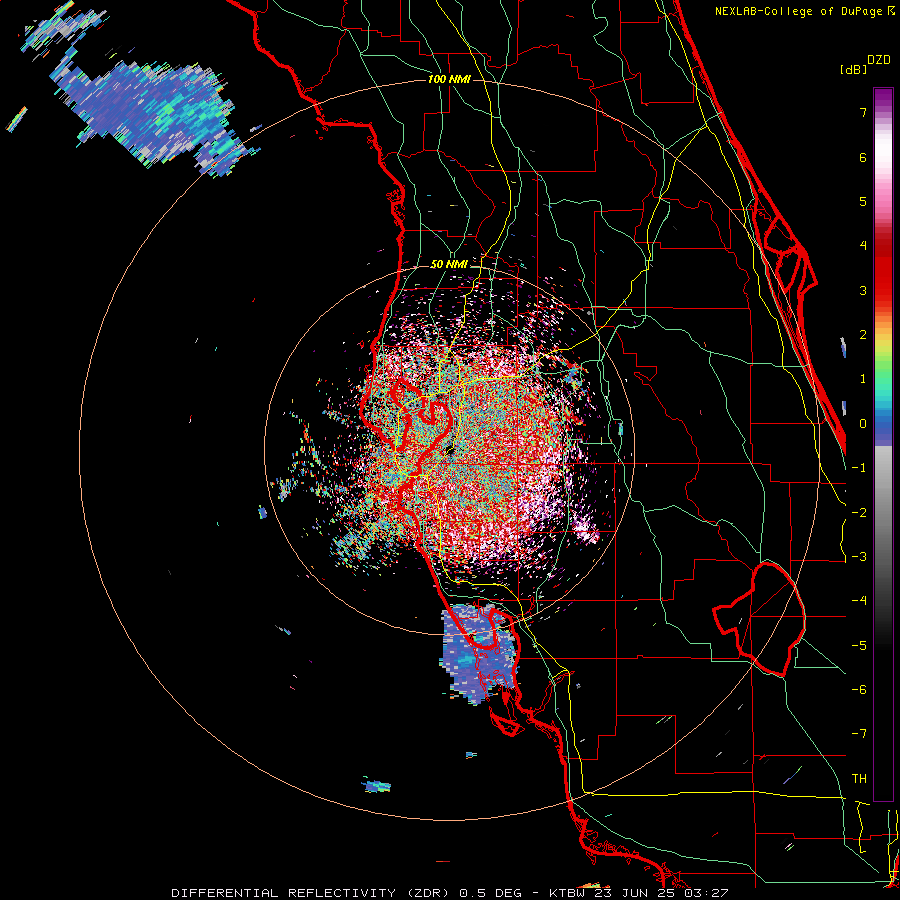This screenshot has height=900, width=900.
Task: Click the 7 tick label on the scale
Action: tap(863, 112)
